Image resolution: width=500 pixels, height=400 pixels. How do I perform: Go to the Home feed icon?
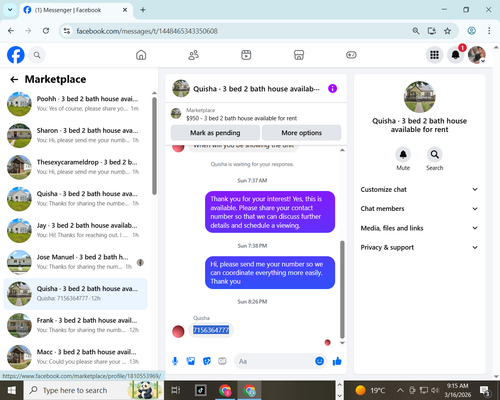(141, 55)
